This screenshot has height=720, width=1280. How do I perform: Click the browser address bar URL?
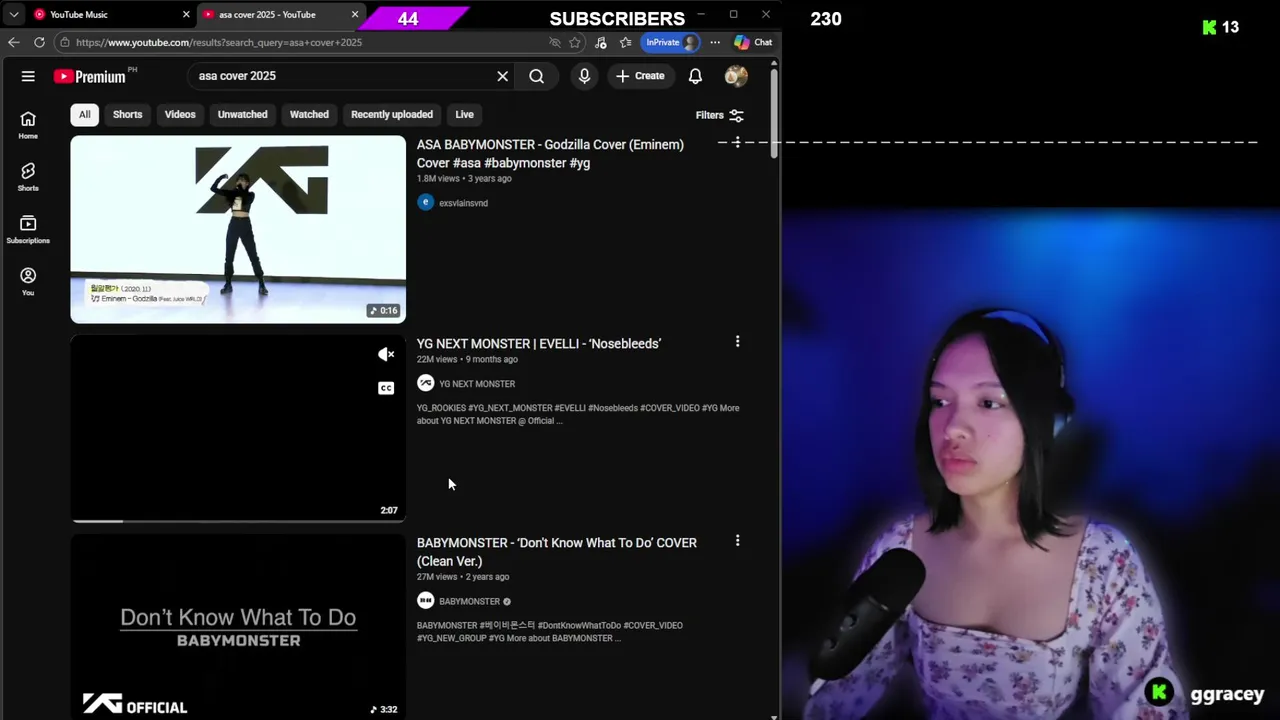click(219, 42)
